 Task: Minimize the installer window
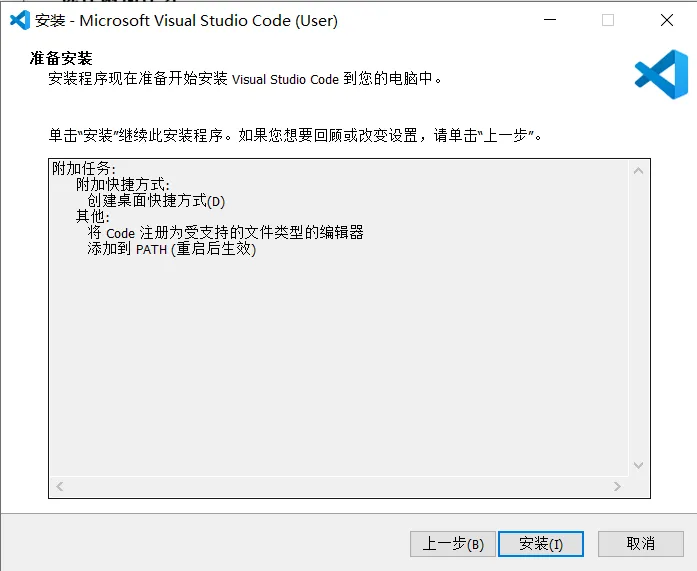[550, 20]
